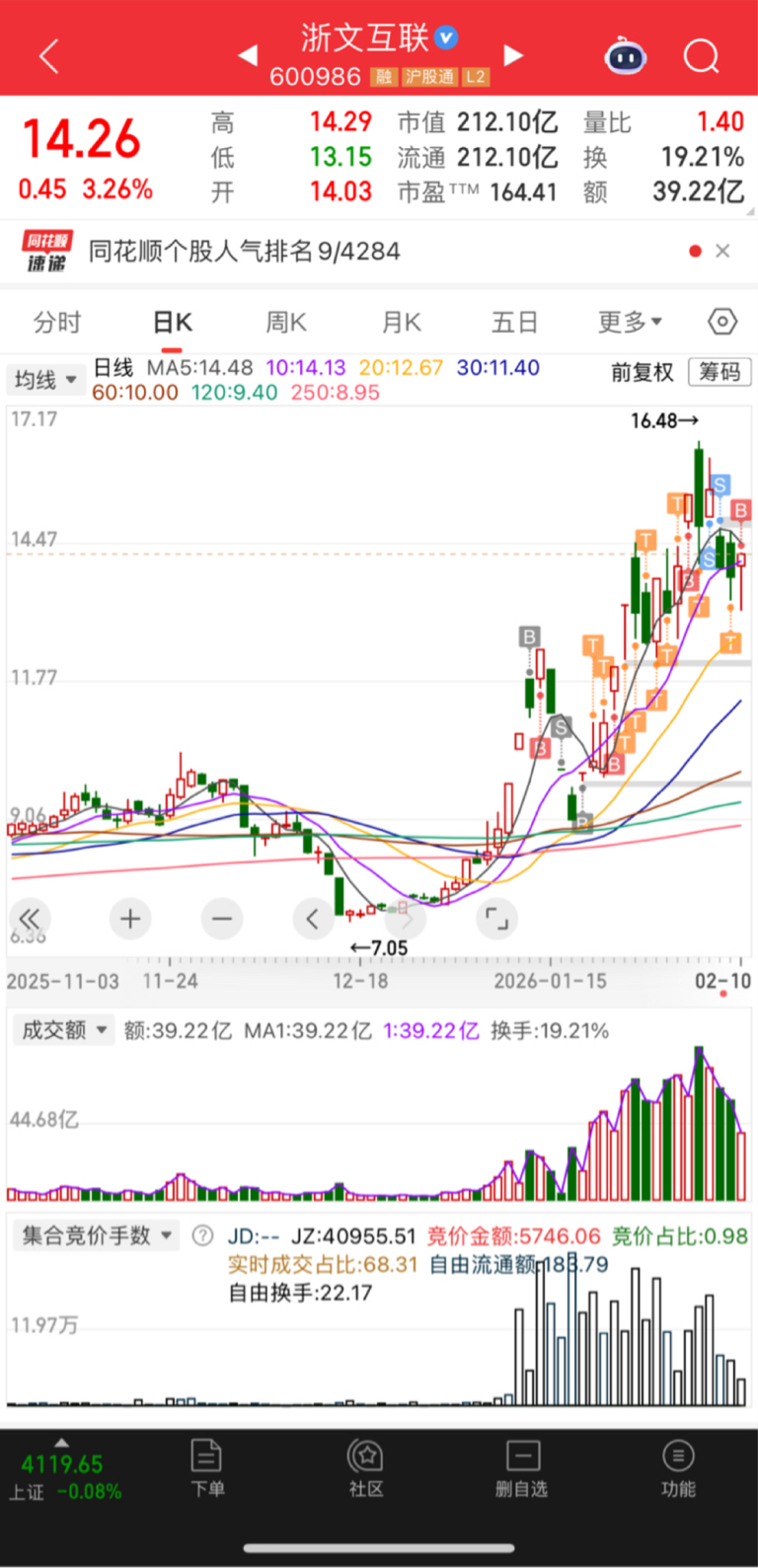Screen dimensions: 758x1568
Task: Tap the blue verified badge
Action: [447, 37]
